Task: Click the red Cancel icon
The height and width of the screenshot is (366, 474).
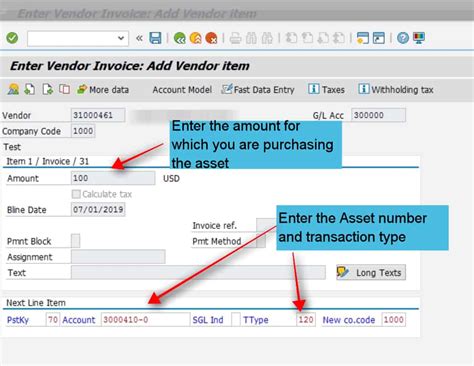Action: pos(211,38)
